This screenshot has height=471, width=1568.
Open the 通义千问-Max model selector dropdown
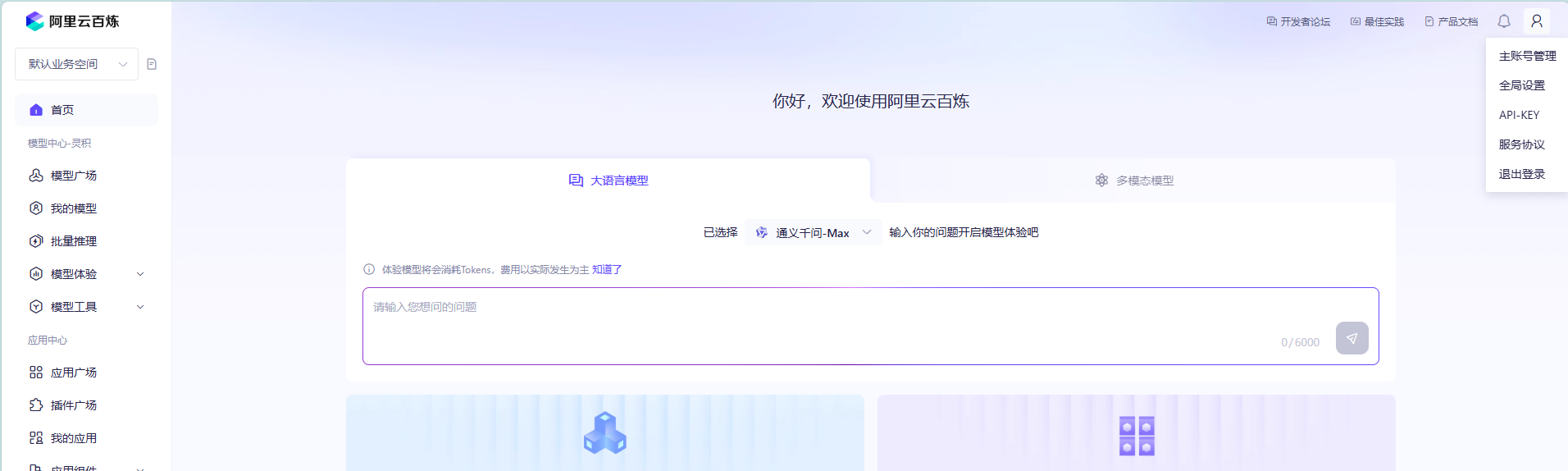pos(813,233)
